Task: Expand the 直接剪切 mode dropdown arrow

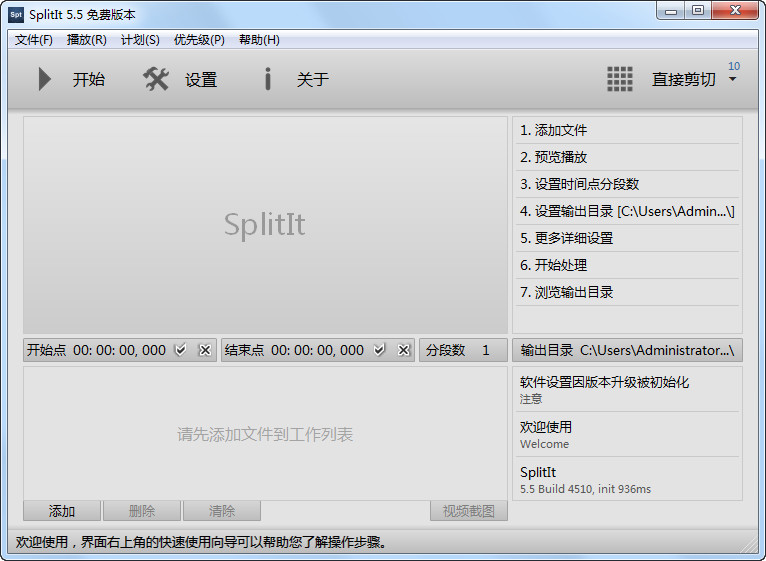Action: click(732, 79)
